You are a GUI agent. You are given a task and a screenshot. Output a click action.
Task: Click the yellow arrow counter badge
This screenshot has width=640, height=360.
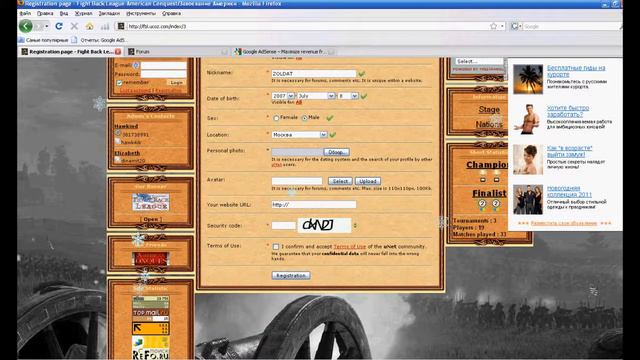pyautogui.click(x=151, y=329)
